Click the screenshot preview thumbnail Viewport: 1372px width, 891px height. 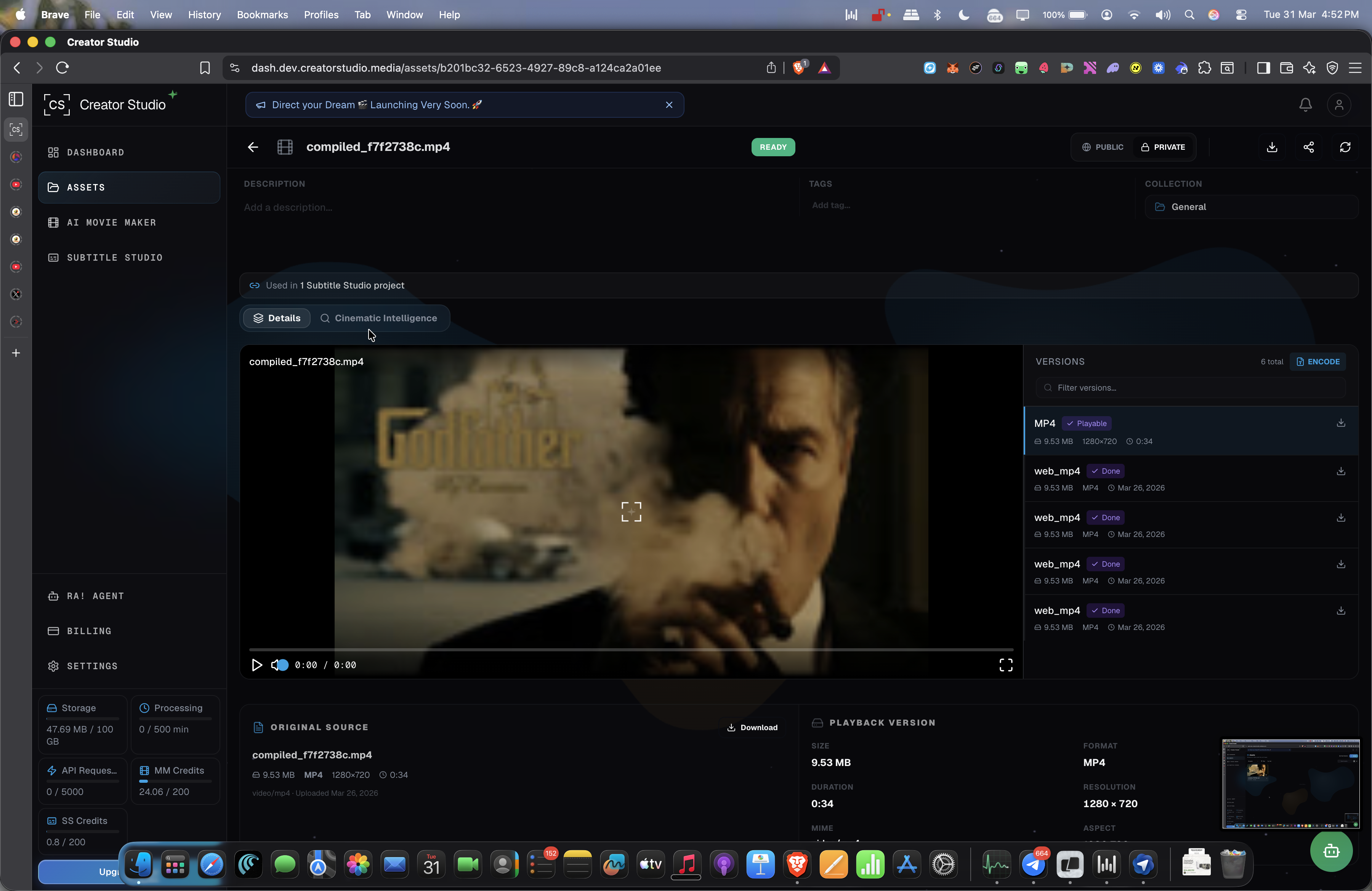[1291, 784]
